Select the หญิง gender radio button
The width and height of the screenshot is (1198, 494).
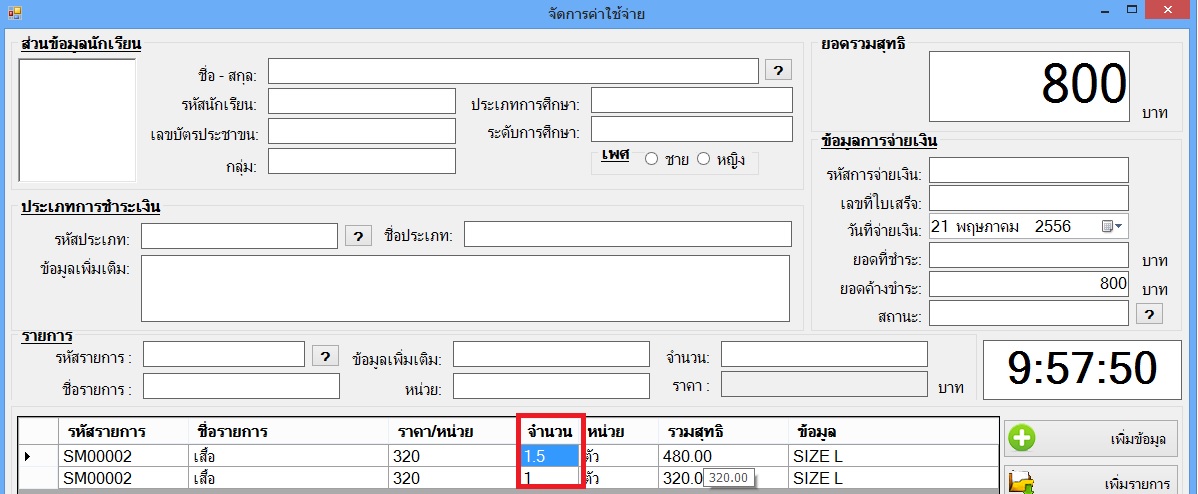point(704,159)
